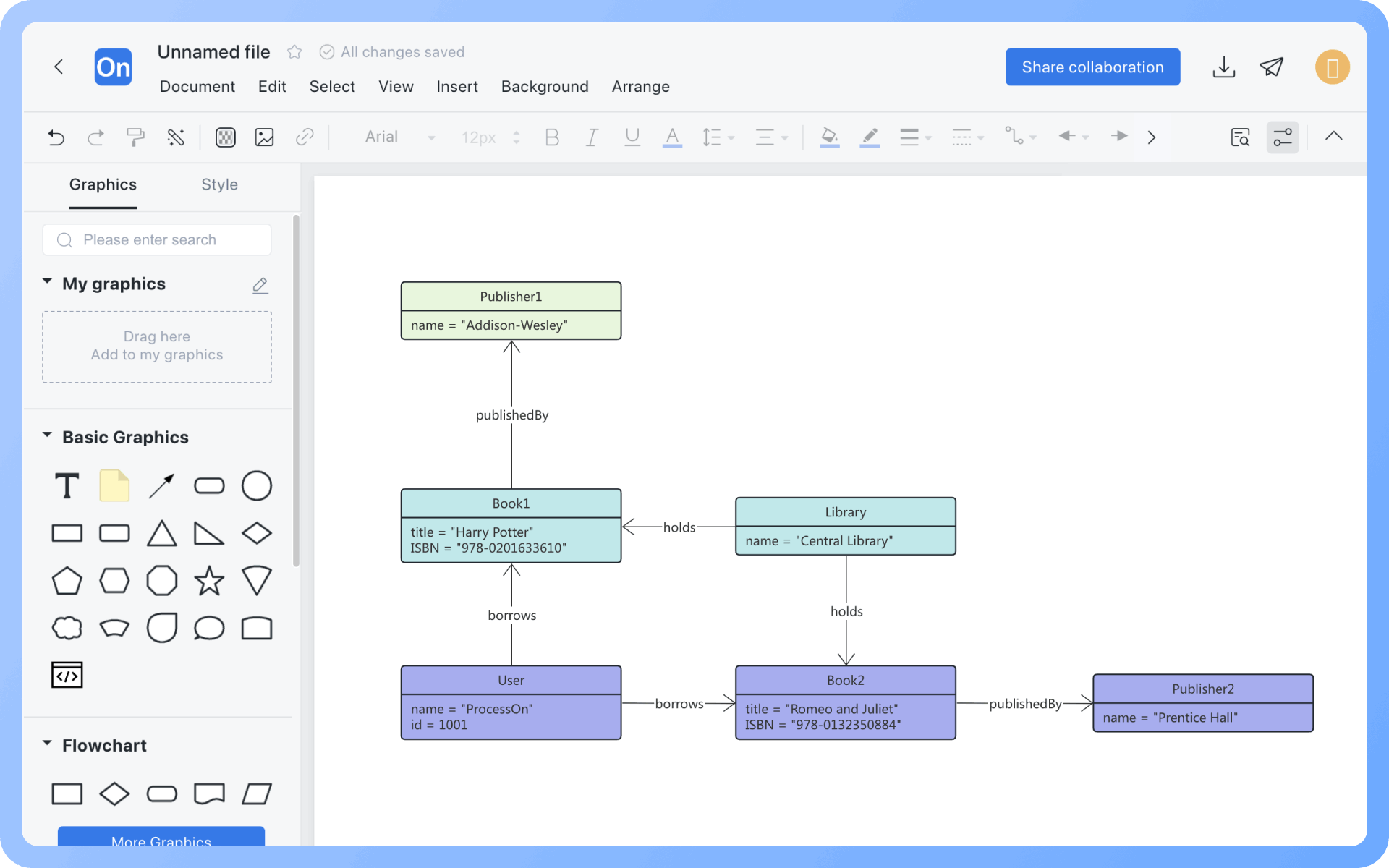The width and height of the screenshot is (1389, 868).
Task: Click the insert link icon
Action: [x=305, y=137]
